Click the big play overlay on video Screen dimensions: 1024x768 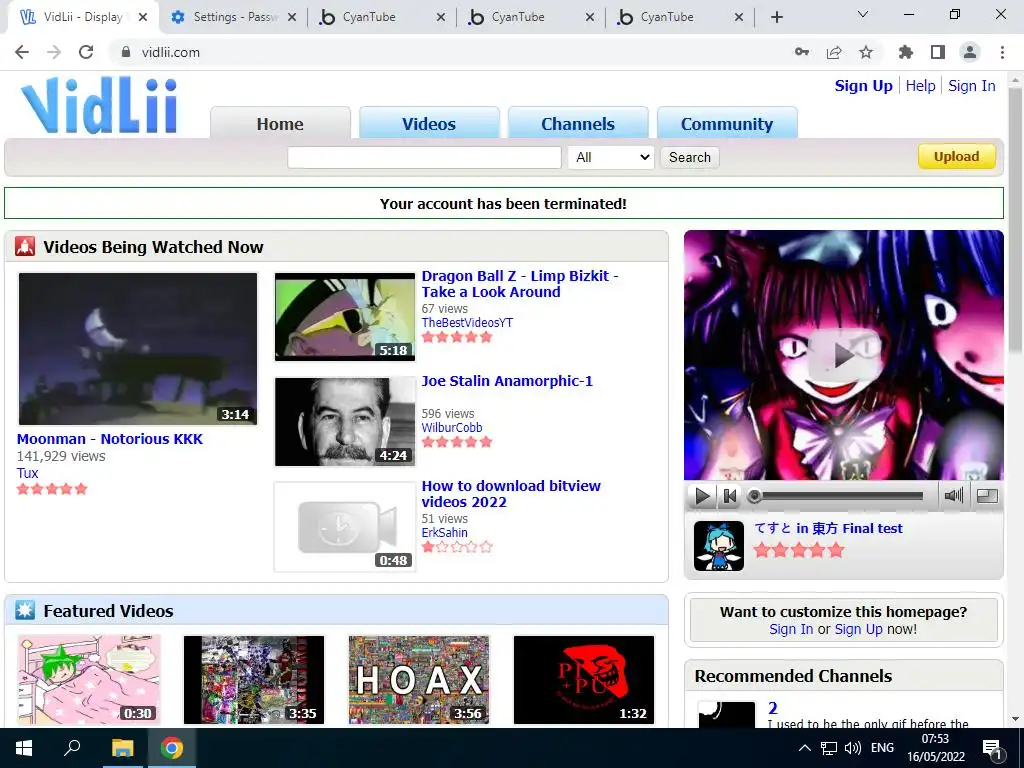tap(843, 355)
